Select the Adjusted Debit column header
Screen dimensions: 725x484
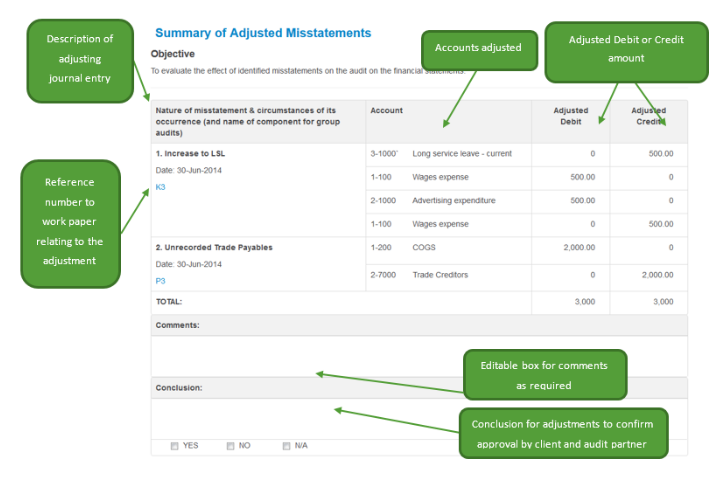pyautogui.click(x=573, y=116)
